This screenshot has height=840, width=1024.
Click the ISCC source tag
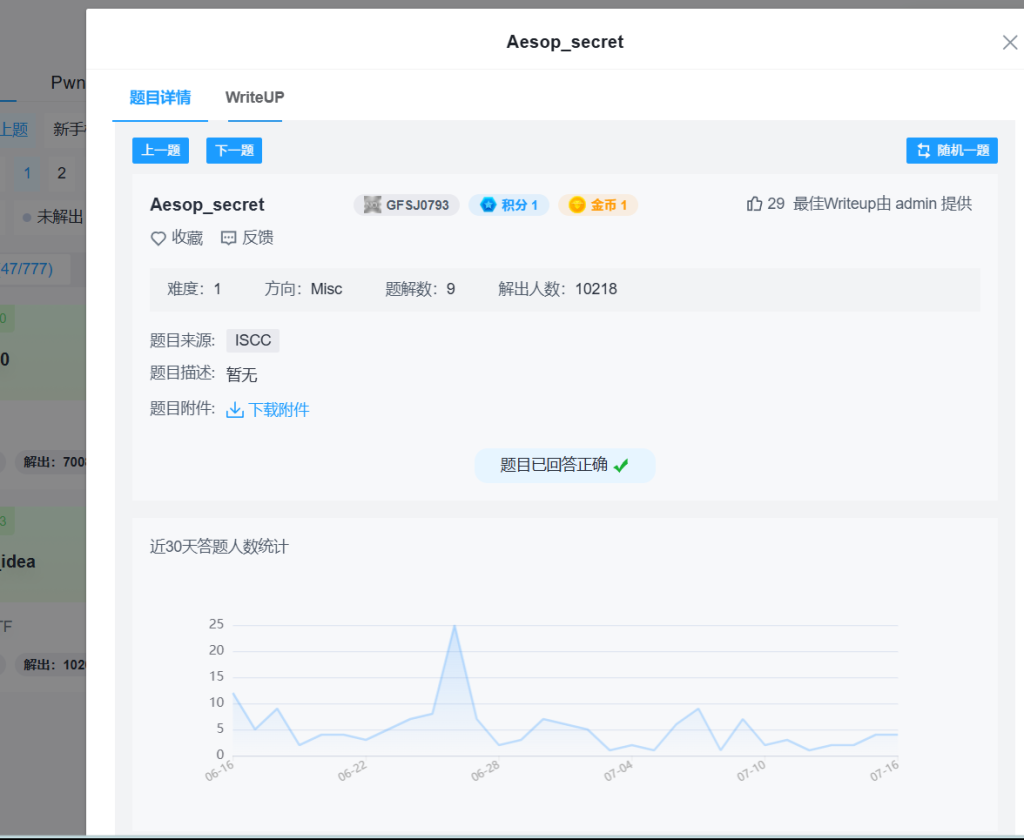[253, 340]
